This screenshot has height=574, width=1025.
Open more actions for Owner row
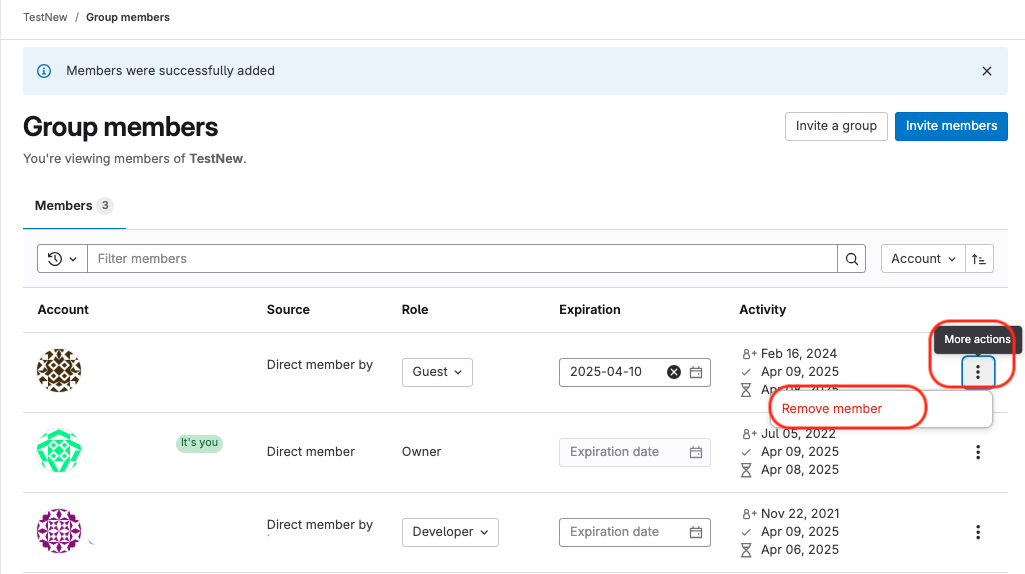click(978, 452)
